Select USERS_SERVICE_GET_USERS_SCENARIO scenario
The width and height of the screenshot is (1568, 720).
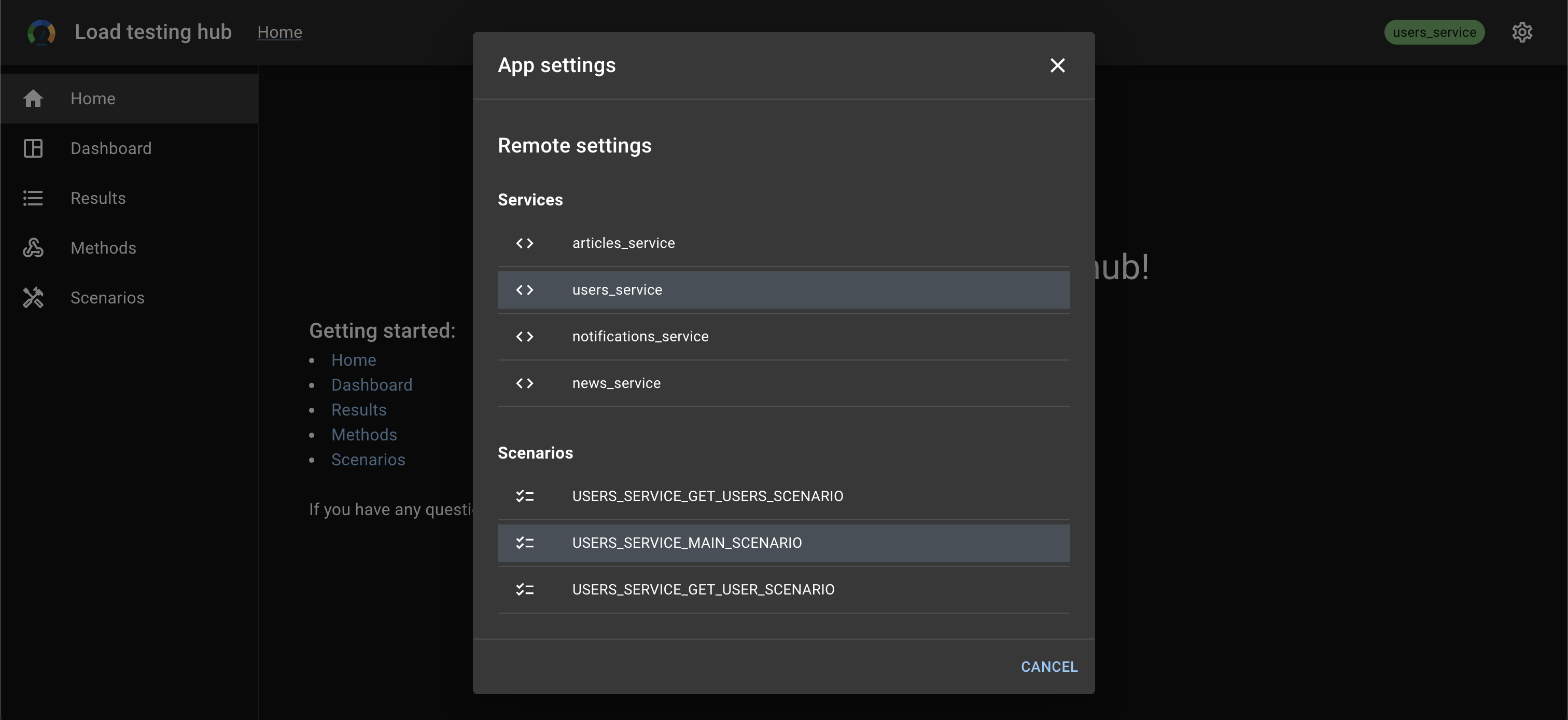[783, 496]
